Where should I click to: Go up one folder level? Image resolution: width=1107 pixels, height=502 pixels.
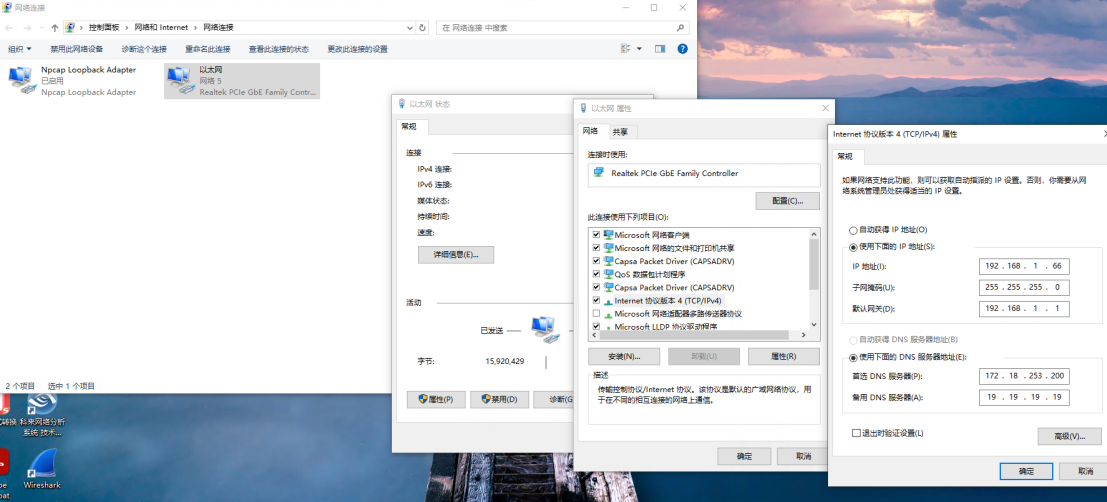54,28
